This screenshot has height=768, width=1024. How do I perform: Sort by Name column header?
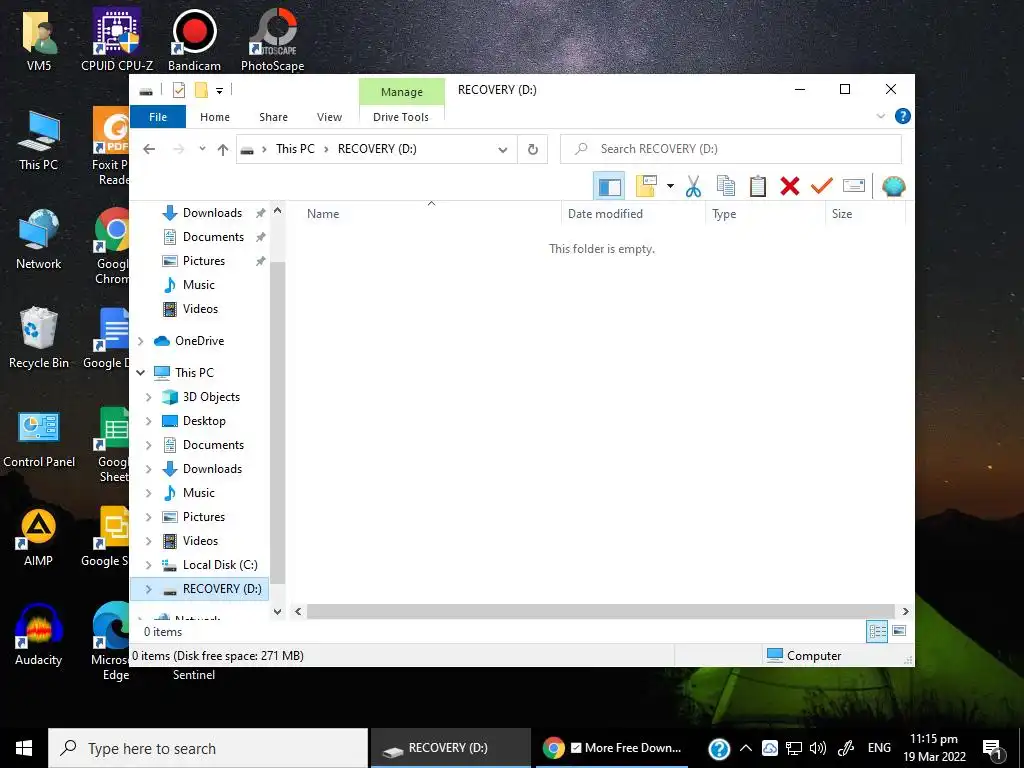tap(430, 214)
